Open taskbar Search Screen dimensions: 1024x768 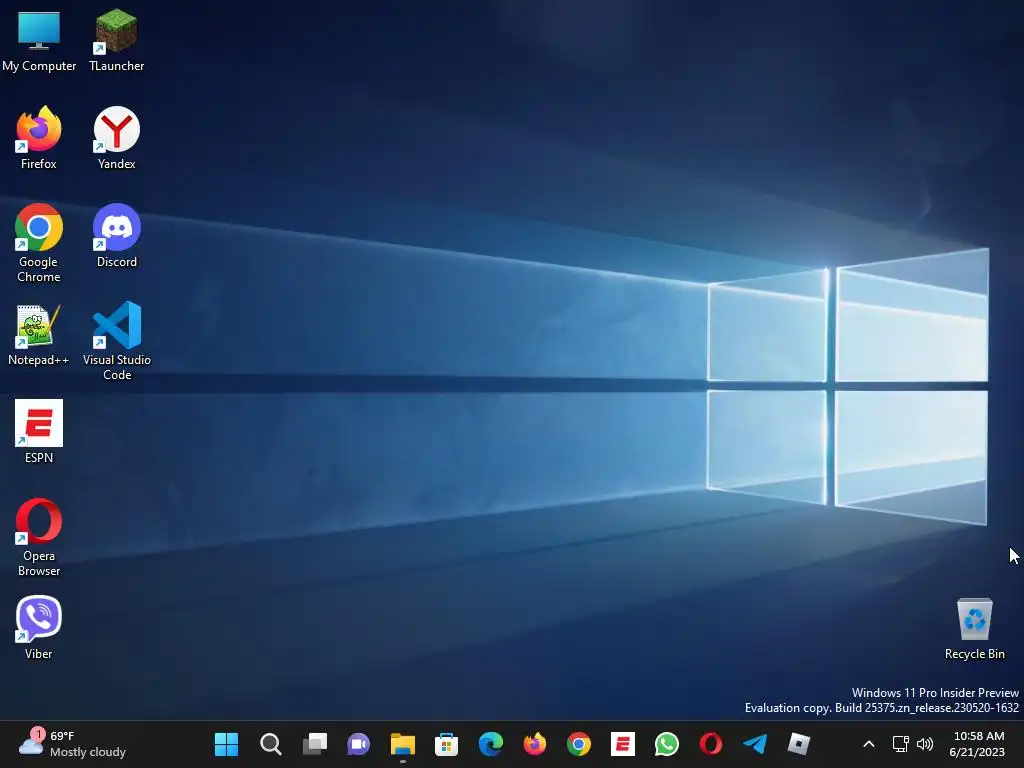tap(270, 744)
